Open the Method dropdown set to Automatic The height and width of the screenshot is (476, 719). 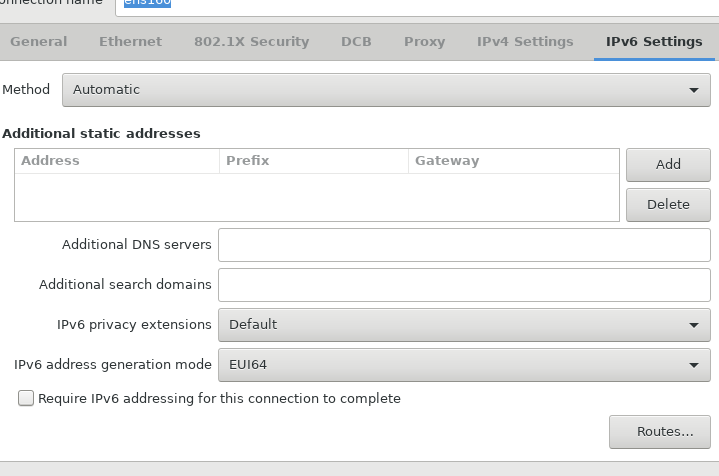pos(386,90)
